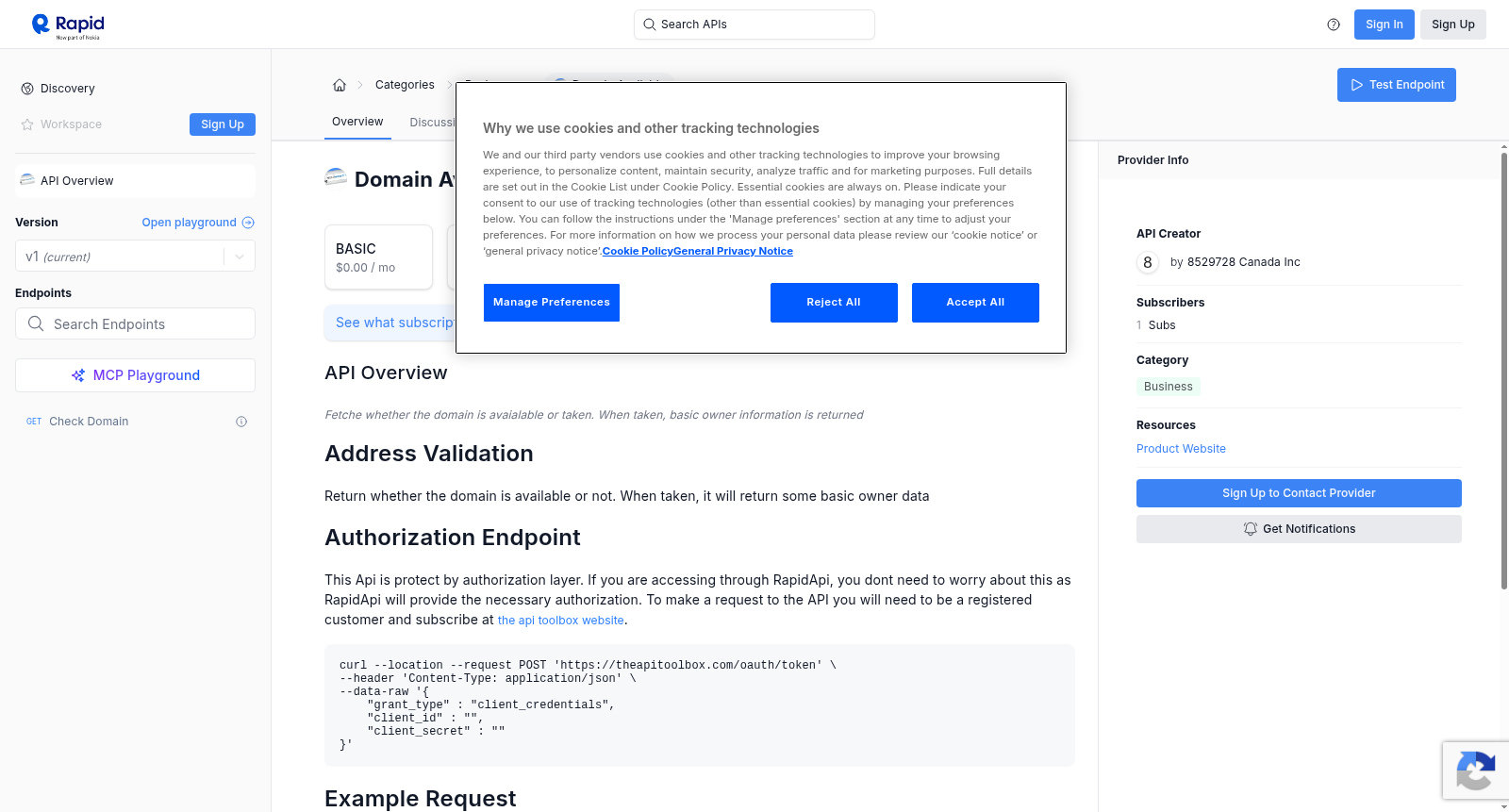Focus the Search Endpoints field

tap(135, 323)
